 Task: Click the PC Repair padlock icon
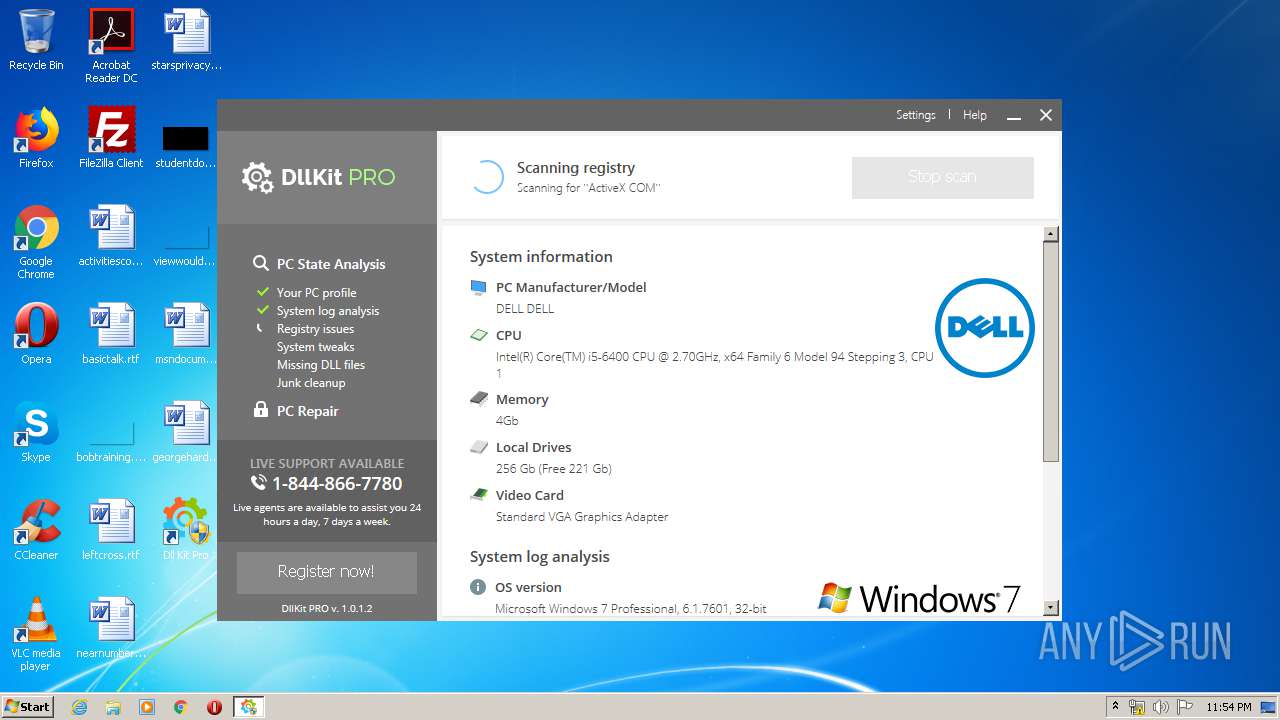pos(261,410)
